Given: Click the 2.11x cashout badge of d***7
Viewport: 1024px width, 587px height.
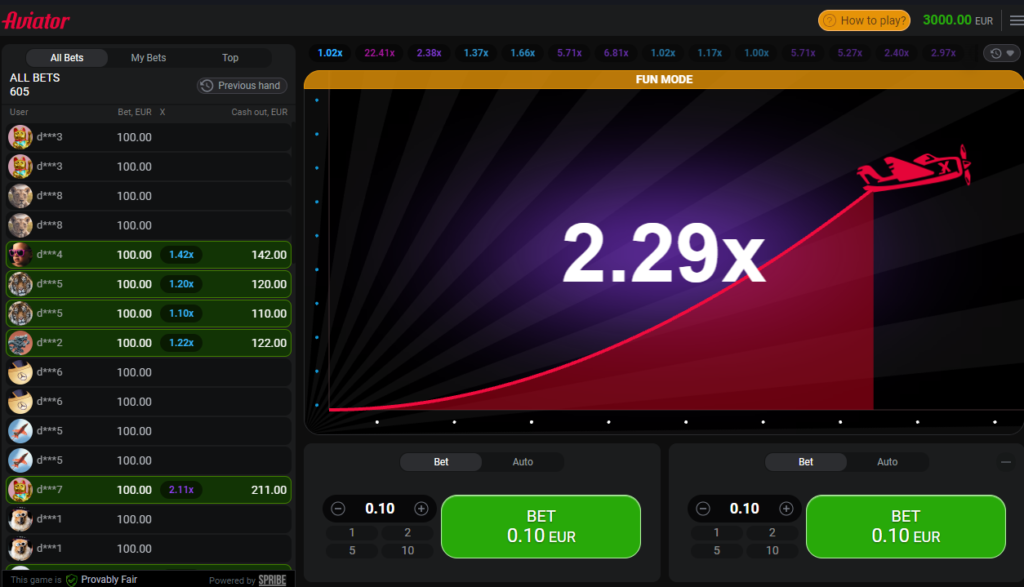Looking at the screenshot, I should [x=182, y=490].
